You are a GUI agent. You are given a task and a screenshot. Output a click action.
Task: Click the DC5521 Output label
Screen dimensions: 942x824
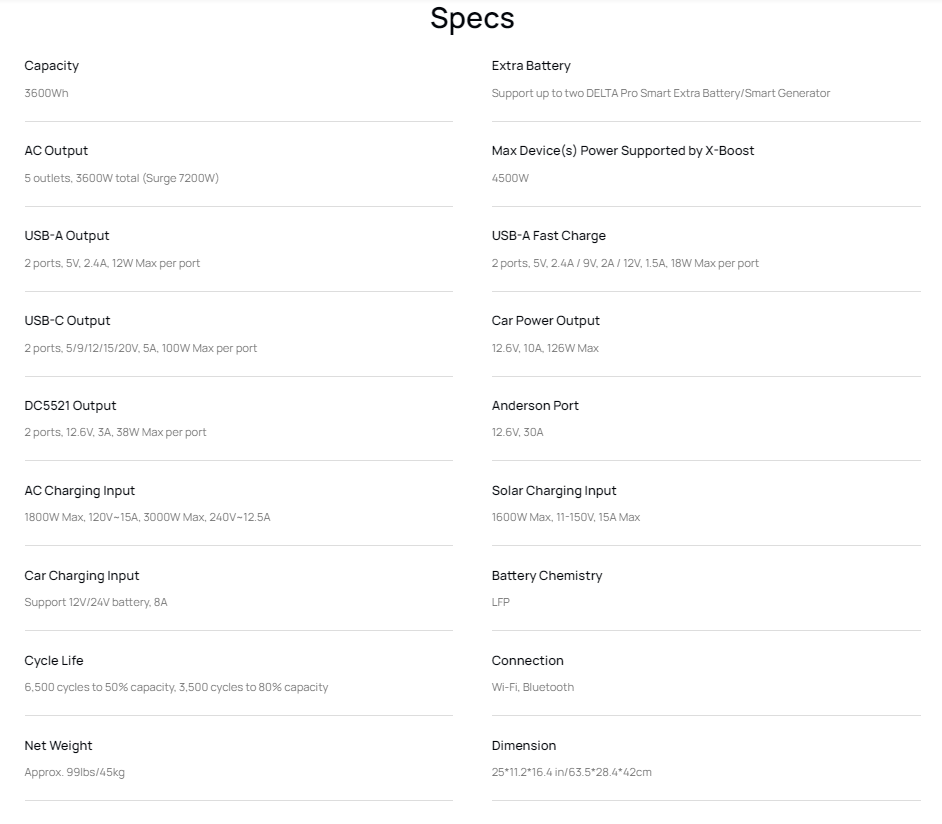(70, 406)
